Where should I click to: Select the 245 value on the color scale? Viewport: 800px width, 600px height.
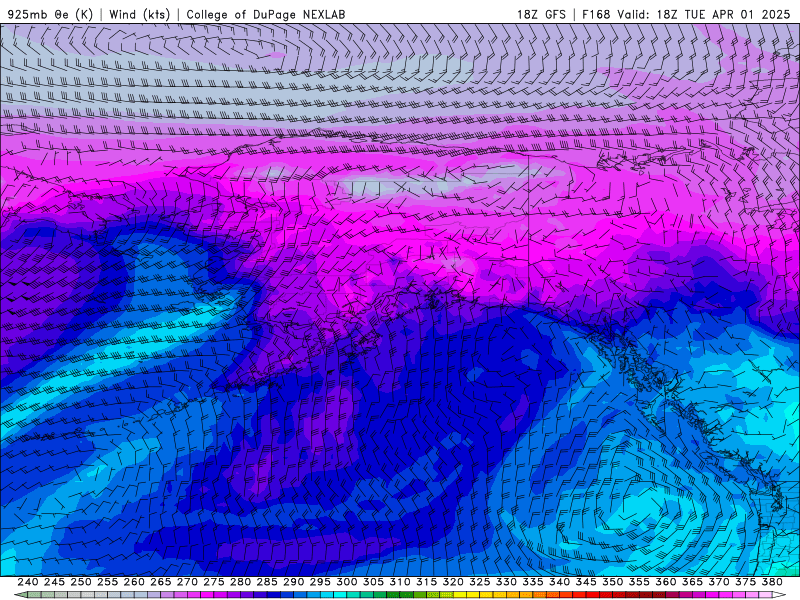[54, 582]
